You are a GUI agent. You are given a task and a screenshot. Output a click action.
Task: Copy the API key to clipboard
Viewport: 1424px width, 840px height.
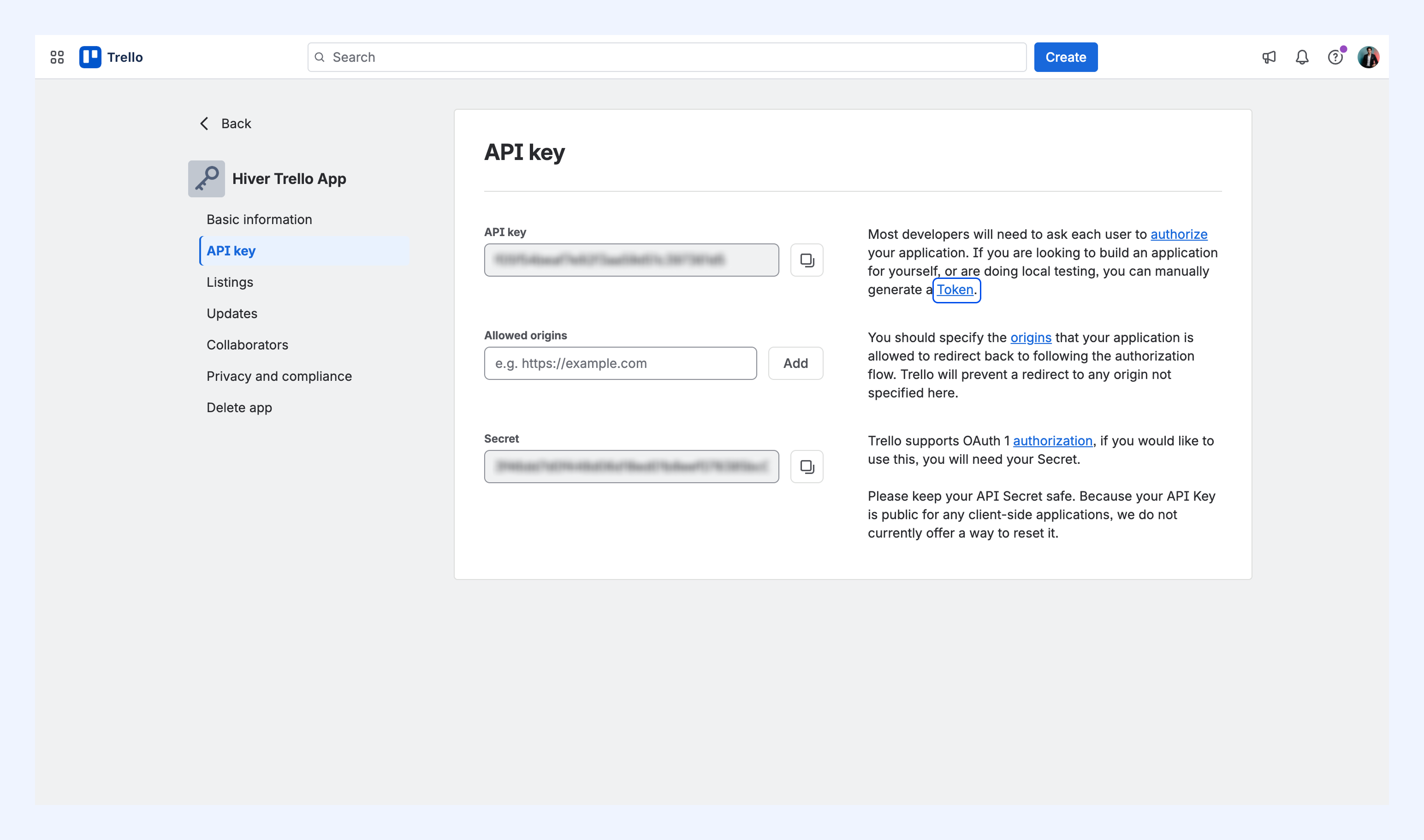(x=807, y=260)
